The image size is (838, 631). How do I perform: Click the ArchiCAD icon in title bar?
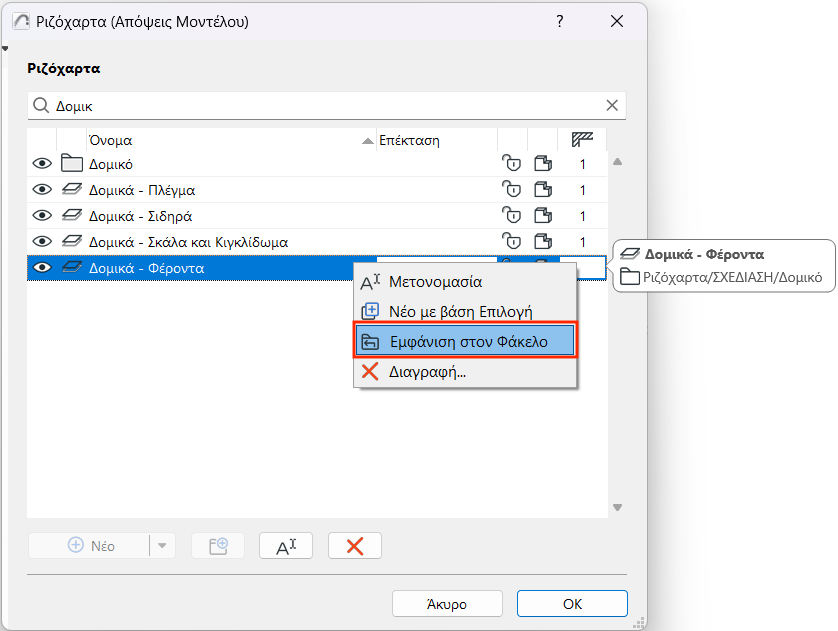pyautogui.click(x=21, y=21)
